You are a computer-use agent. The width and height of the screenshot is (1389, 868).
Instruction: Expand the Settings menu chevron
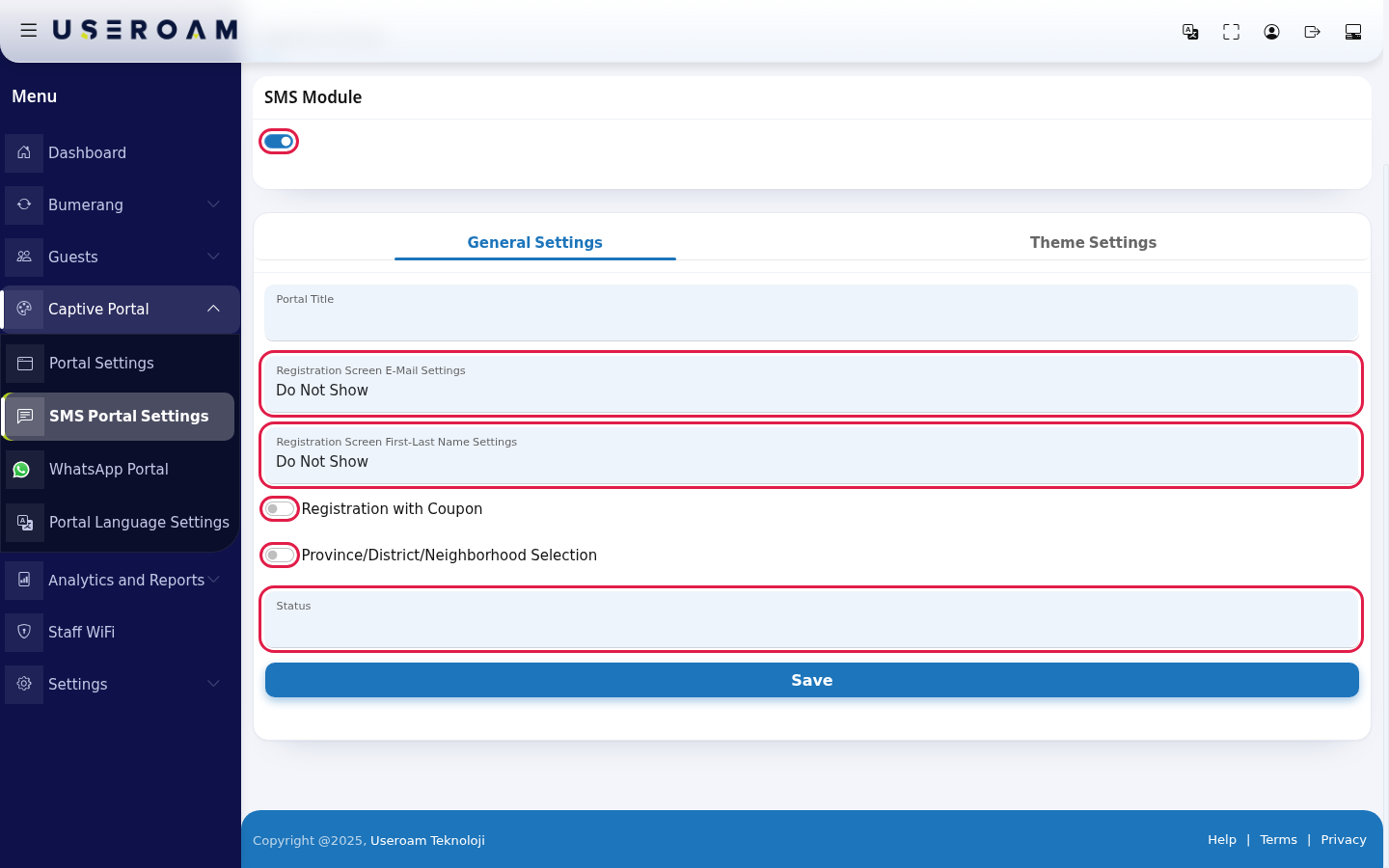214,684
